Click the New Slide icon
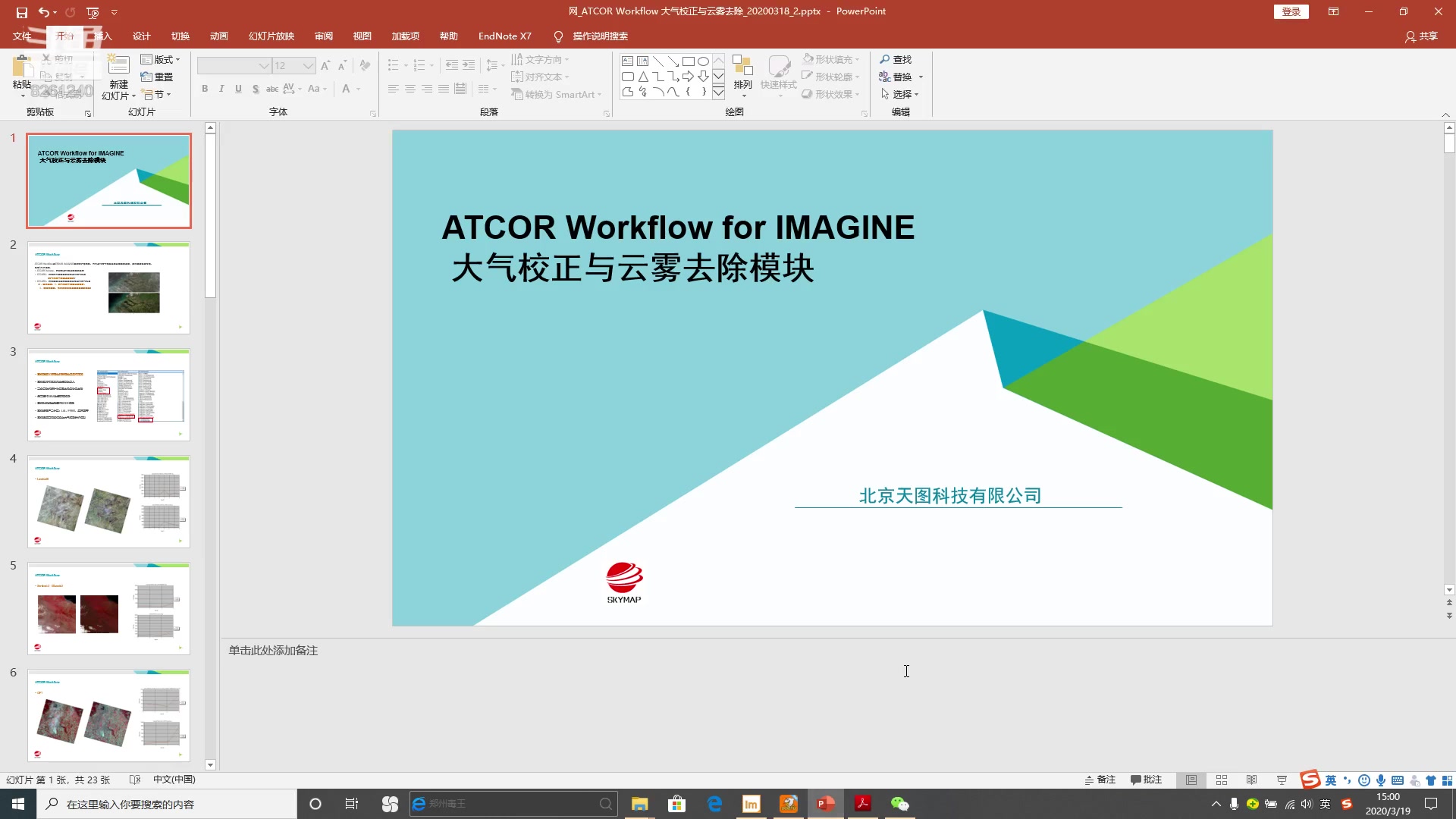 click(118, 65)
